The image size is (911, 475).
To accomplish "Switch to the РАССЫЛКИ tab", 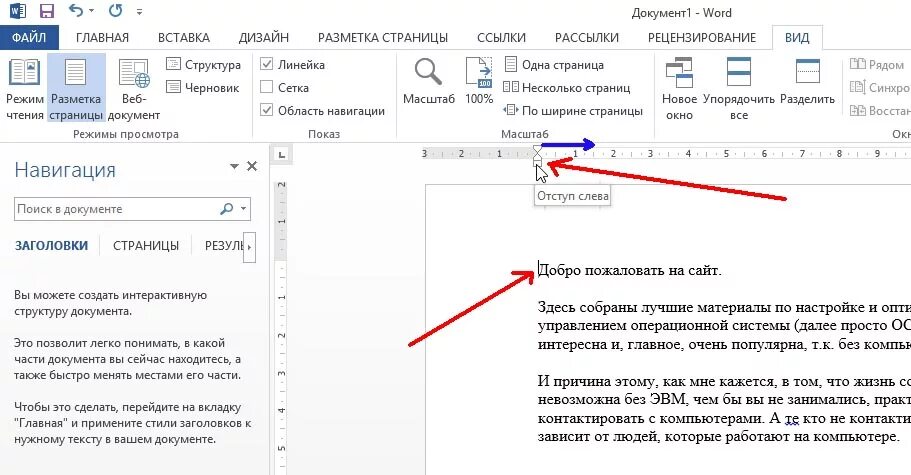I will (587, 38).
